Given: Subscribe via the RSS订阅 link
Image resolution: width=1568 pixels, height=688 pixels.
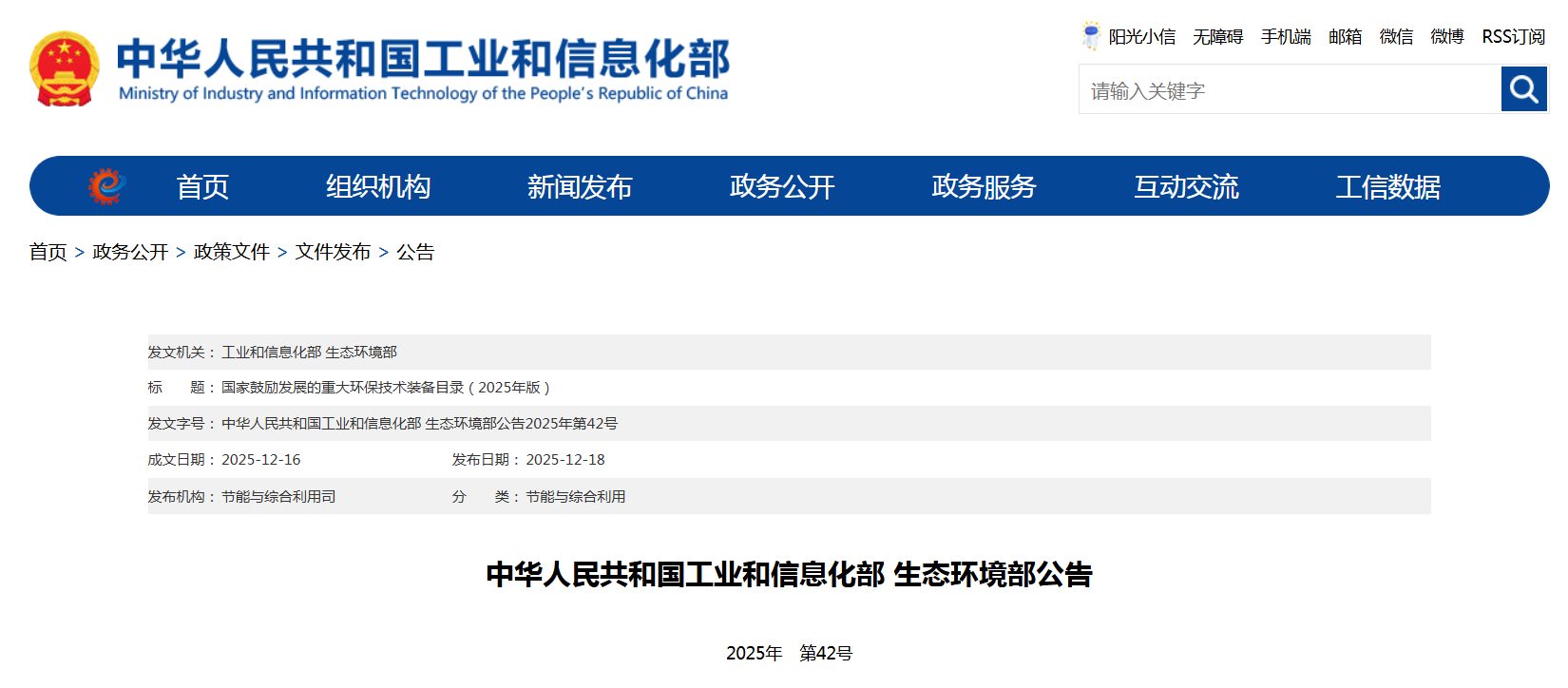Looking at the screenshot, I should [1513, 37].
